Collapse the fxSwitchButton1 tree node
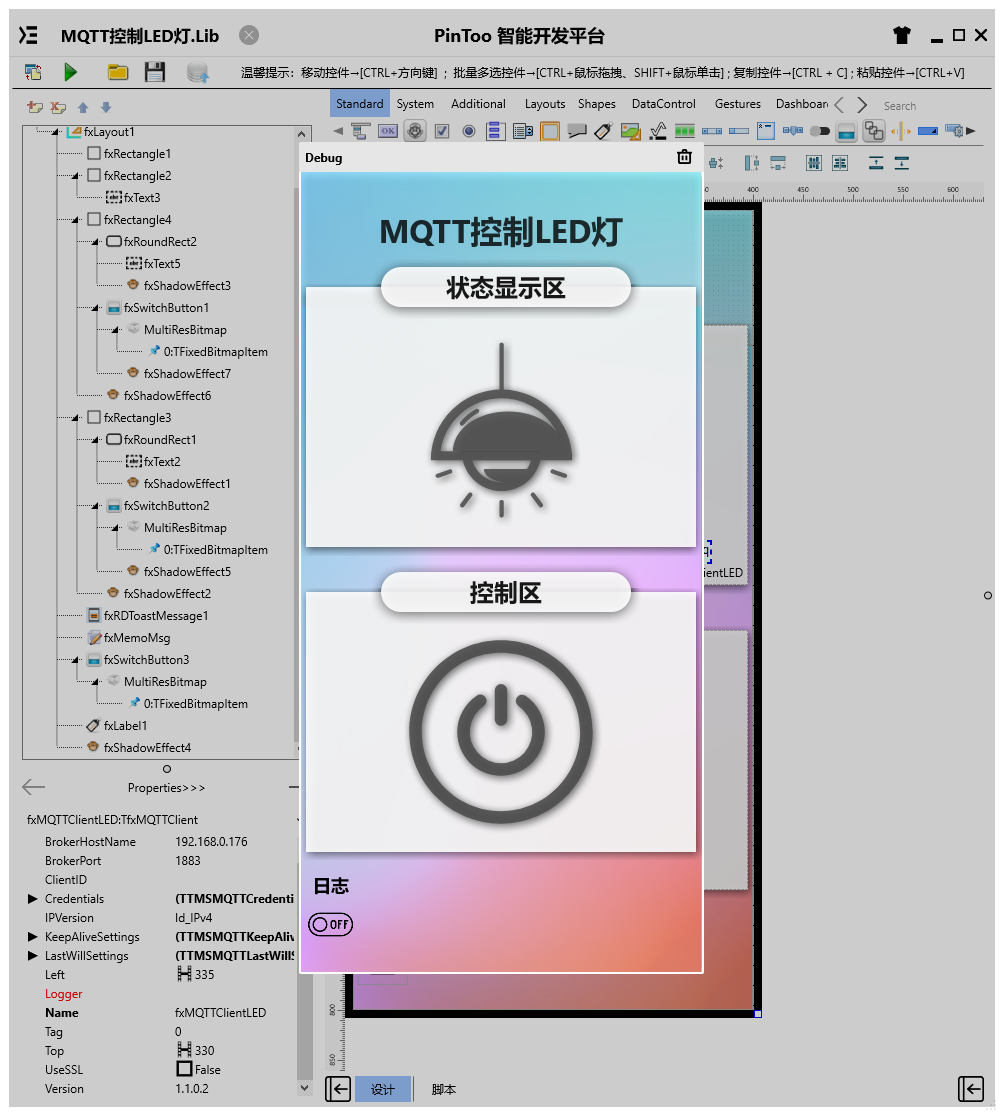Screen dimensions: 1004x1116 point(95,308)
